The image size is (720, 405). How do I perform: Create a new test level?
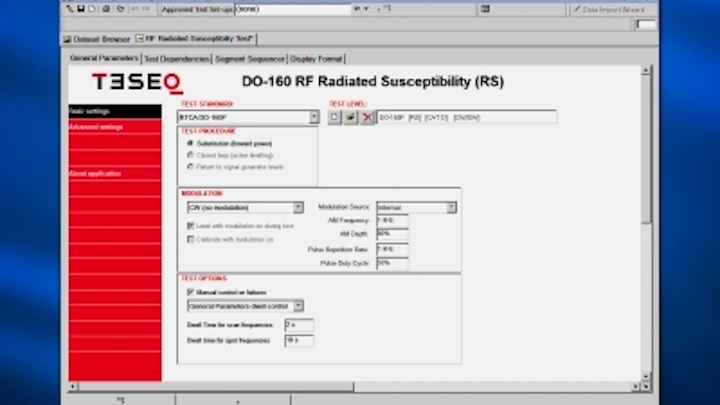point(334,118)
